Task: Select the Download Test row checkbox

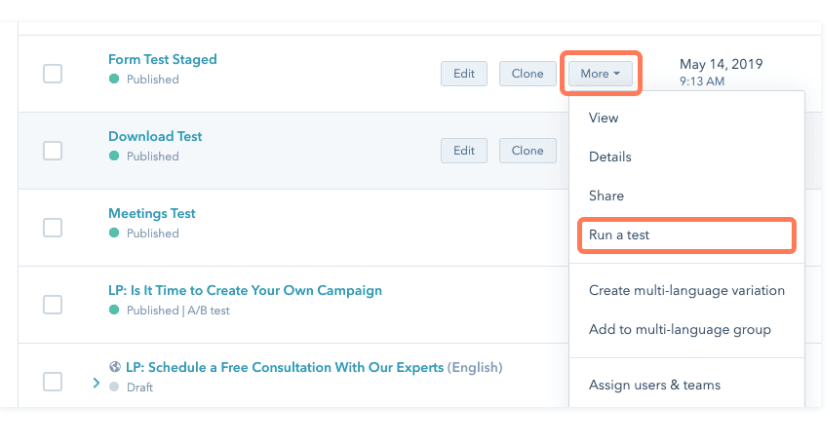Action: pos(52,150)
